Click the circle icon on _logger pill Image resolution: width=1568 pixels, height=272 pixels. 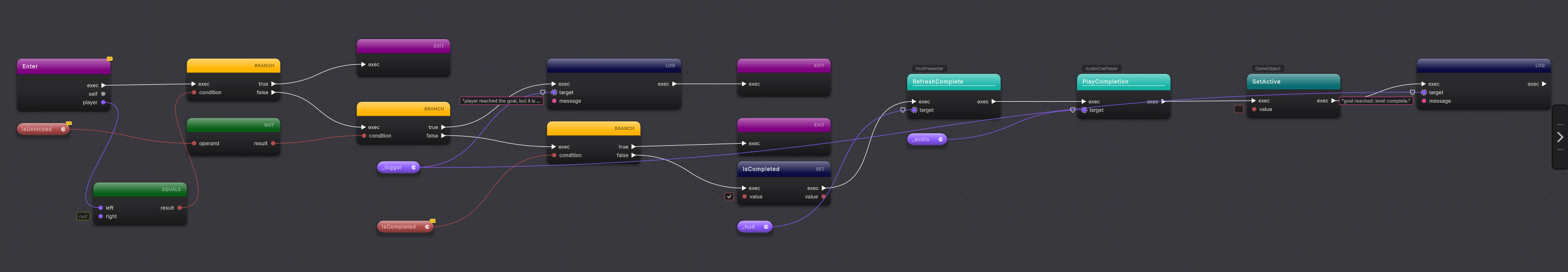[x=413, y=168]
